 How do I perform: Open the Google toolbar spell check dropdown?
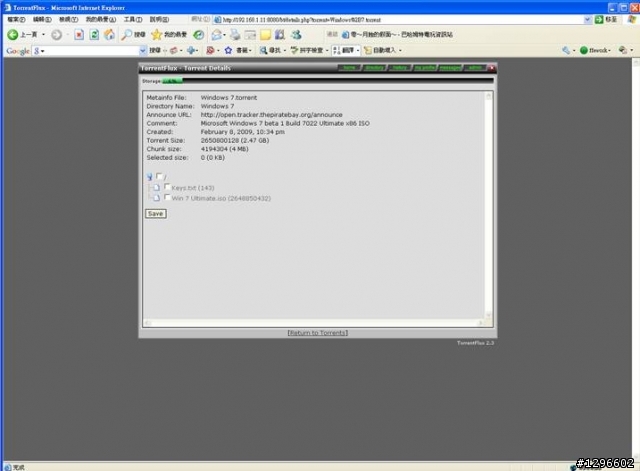(x=327, y=50)
